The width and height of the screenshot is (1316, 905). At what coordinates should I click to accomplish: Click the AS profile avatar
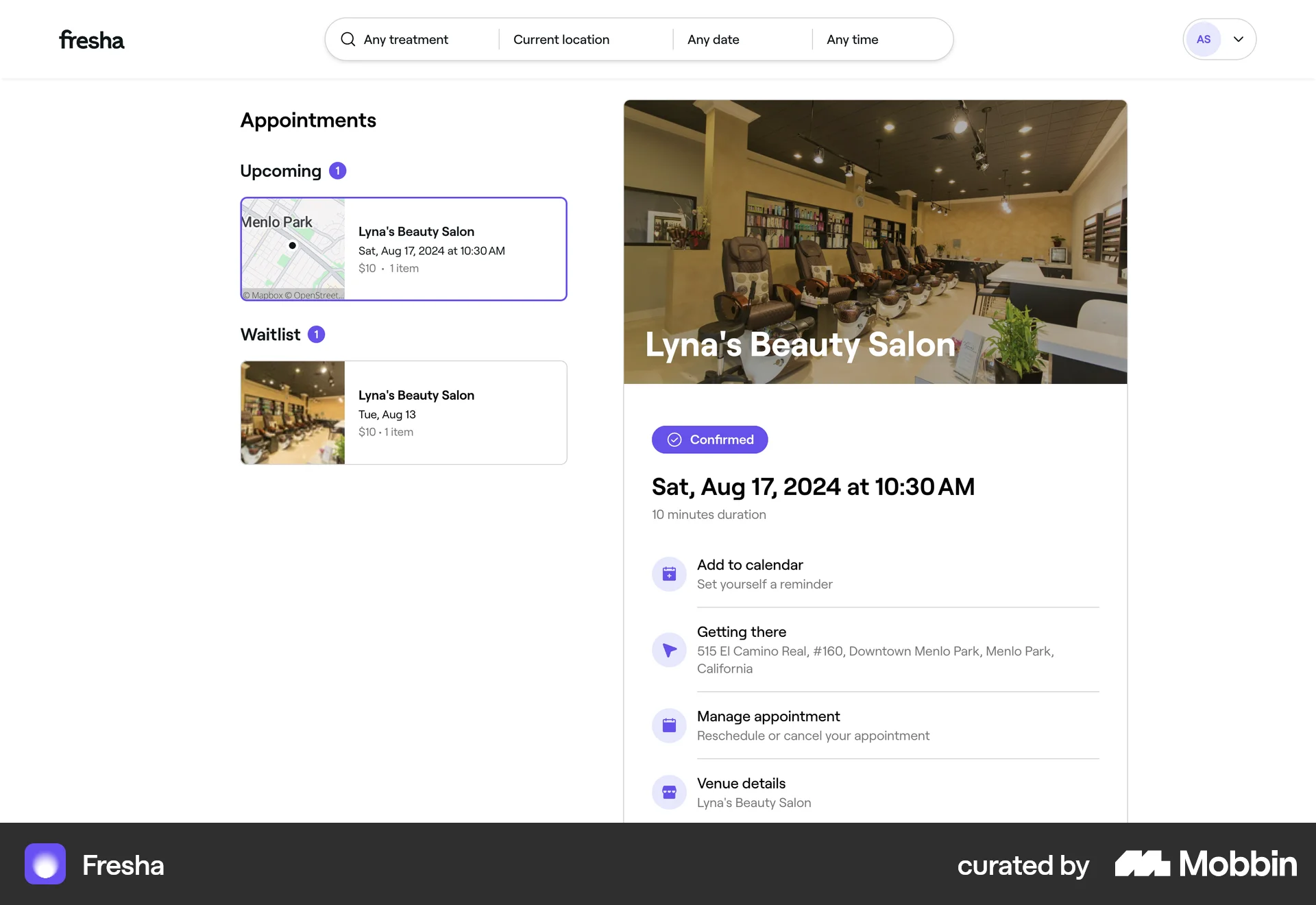point(1204,39)
